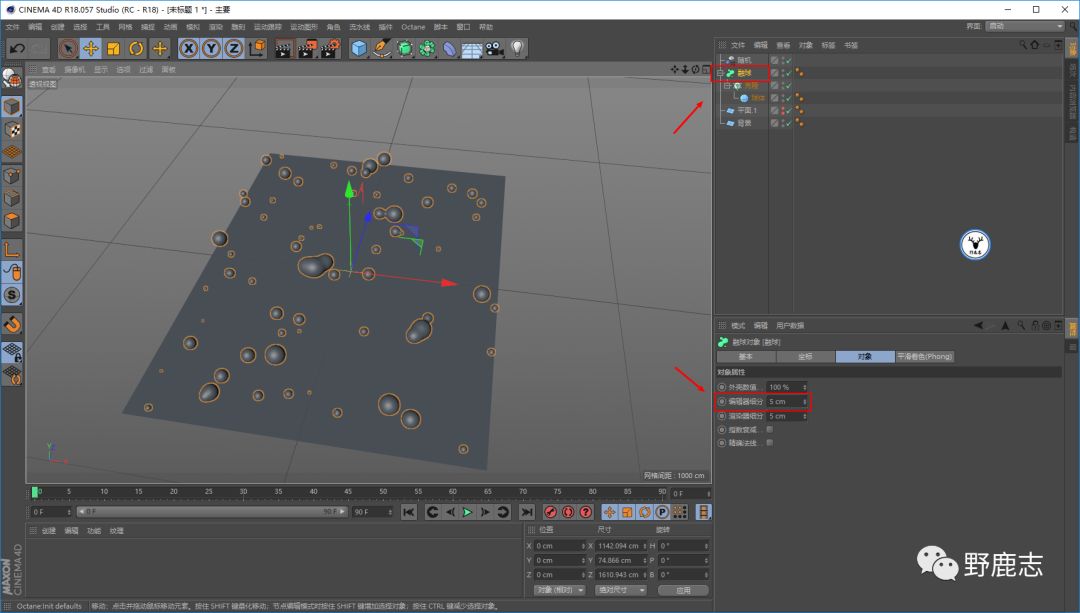Image resolution: width=1080 pixels, height=613 pixels.
Task: Switch to the 平滑着色(Phong) tab
Action: click(924, 357)
